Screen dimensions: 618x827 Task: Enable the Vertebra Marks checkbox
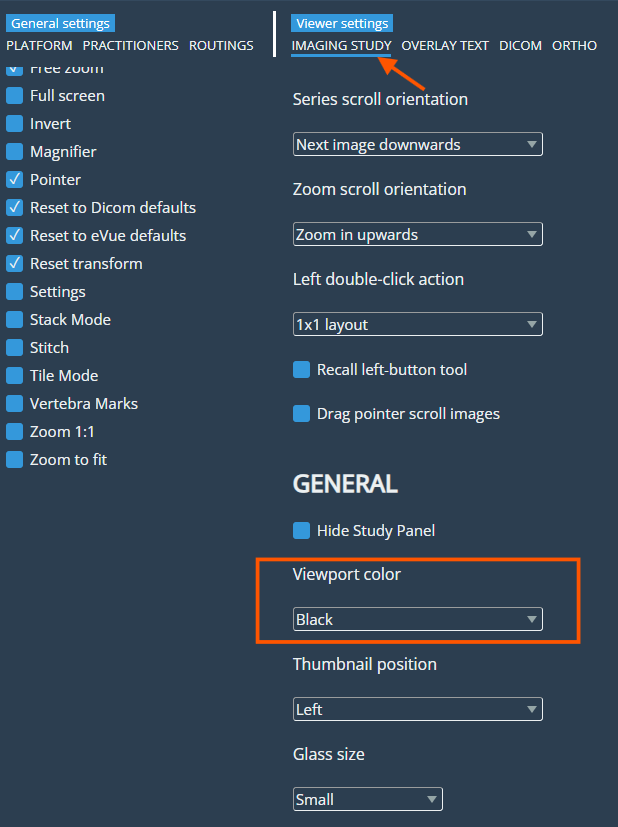(x=14, y=404)
